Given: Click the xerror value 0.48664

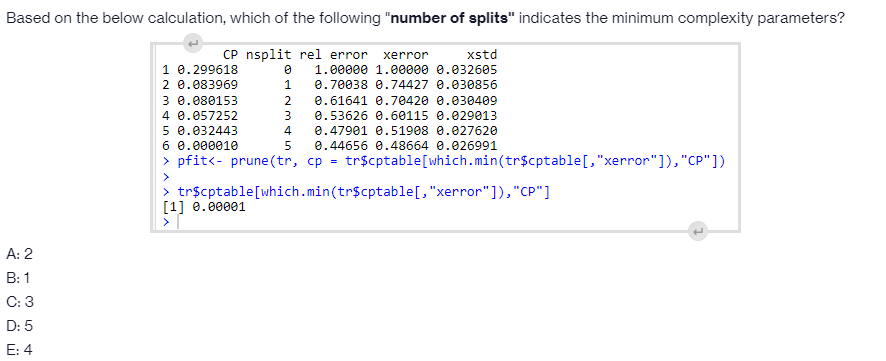Looking at the screenshot, I should click(x=402, y=146).
